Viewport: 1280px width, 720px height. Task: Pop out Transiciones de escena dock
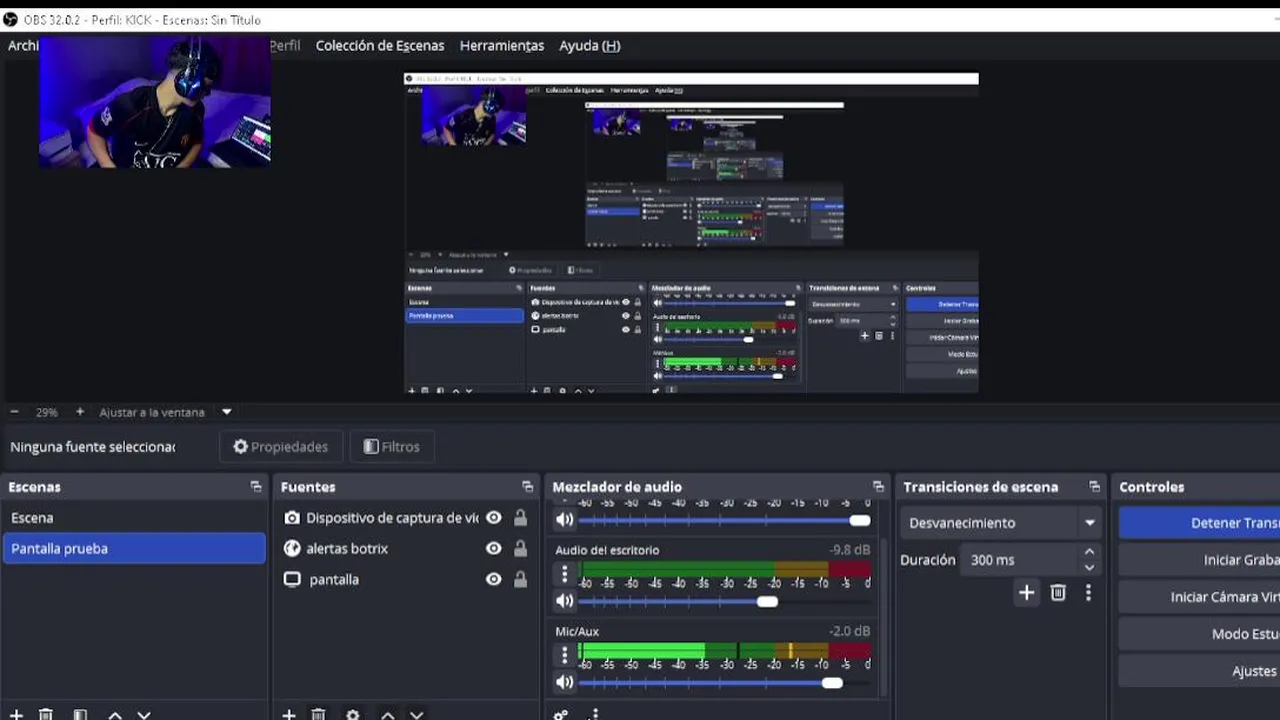[1094, 487]
